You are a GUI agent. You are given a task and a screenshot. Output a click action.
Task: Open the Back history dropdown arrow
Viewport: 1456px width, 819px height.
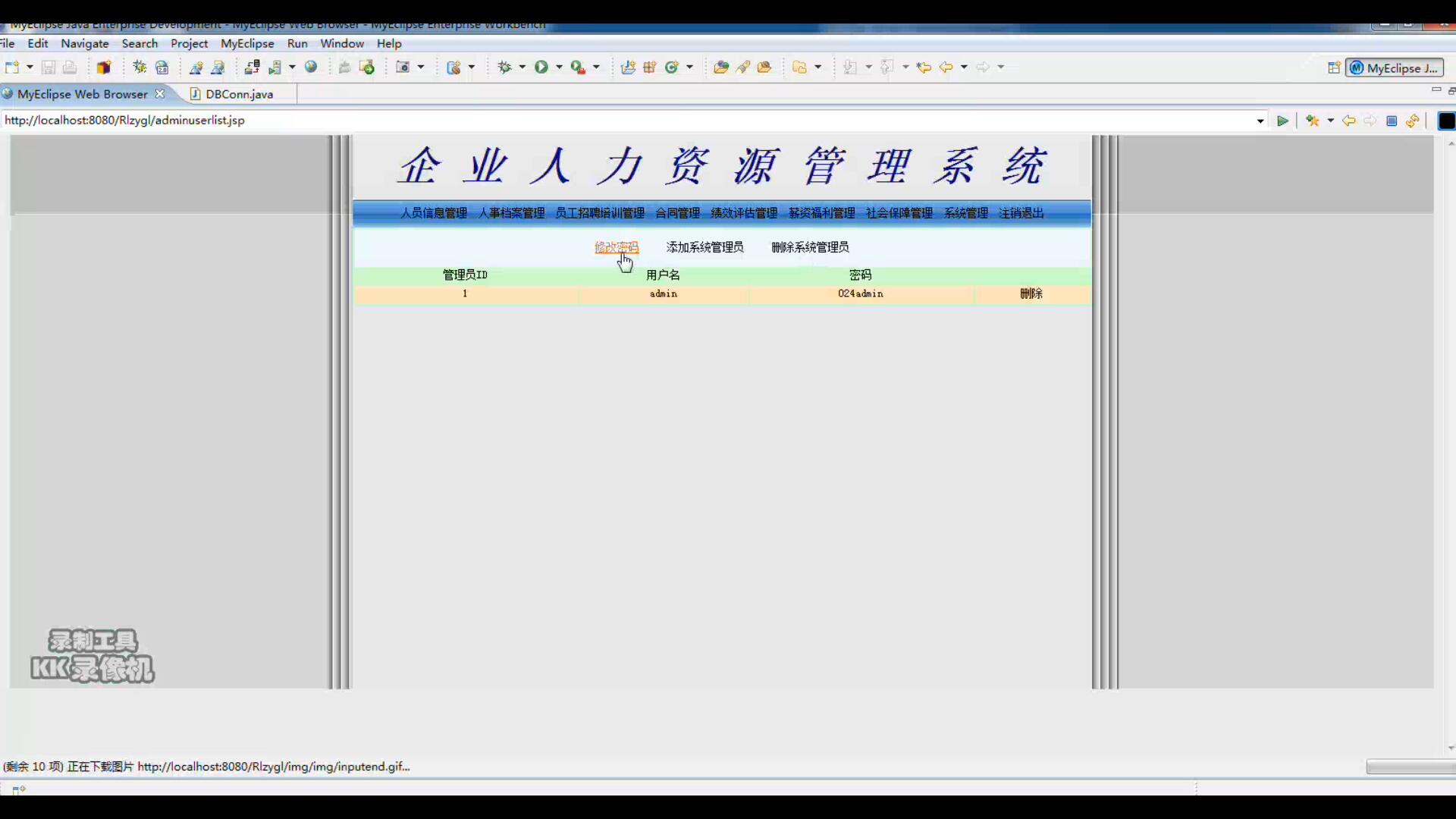click(964, 67)
